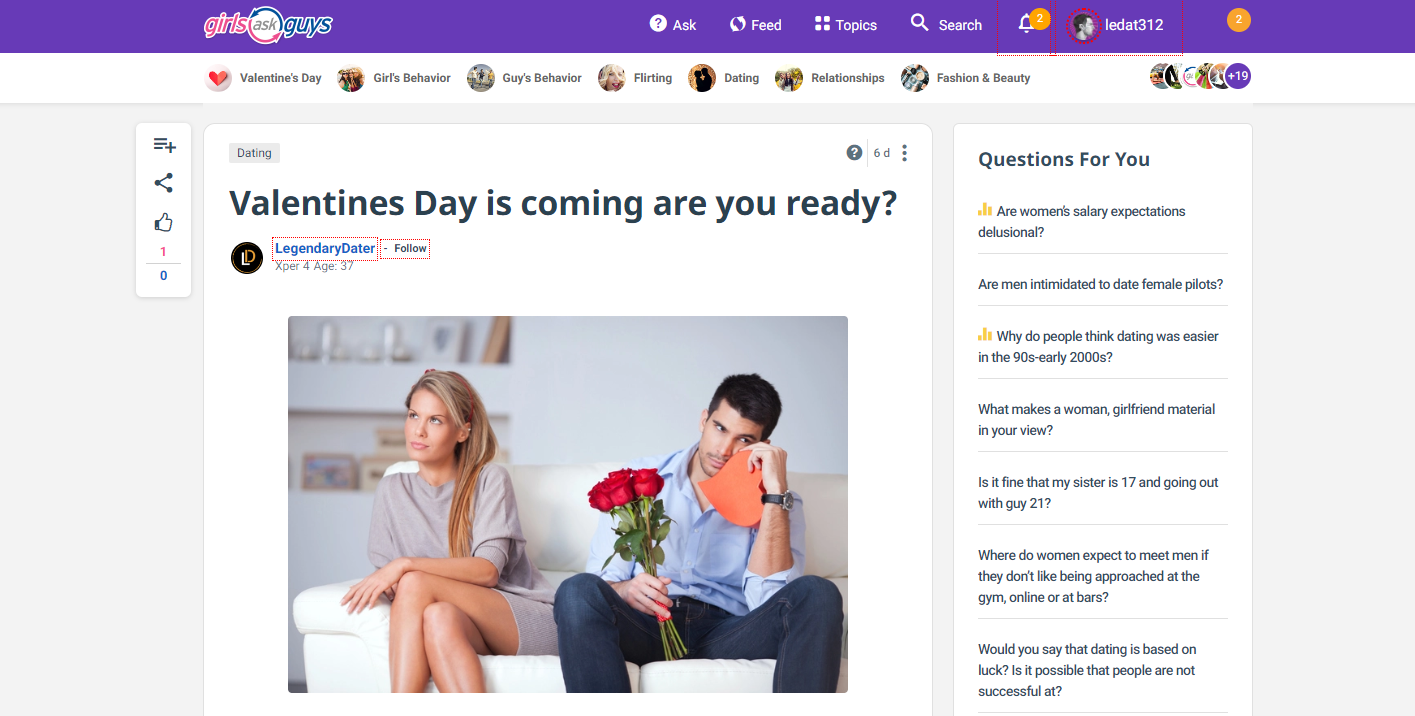Select the Dating topic in topic bar
1415x716 pixels.
724,78
